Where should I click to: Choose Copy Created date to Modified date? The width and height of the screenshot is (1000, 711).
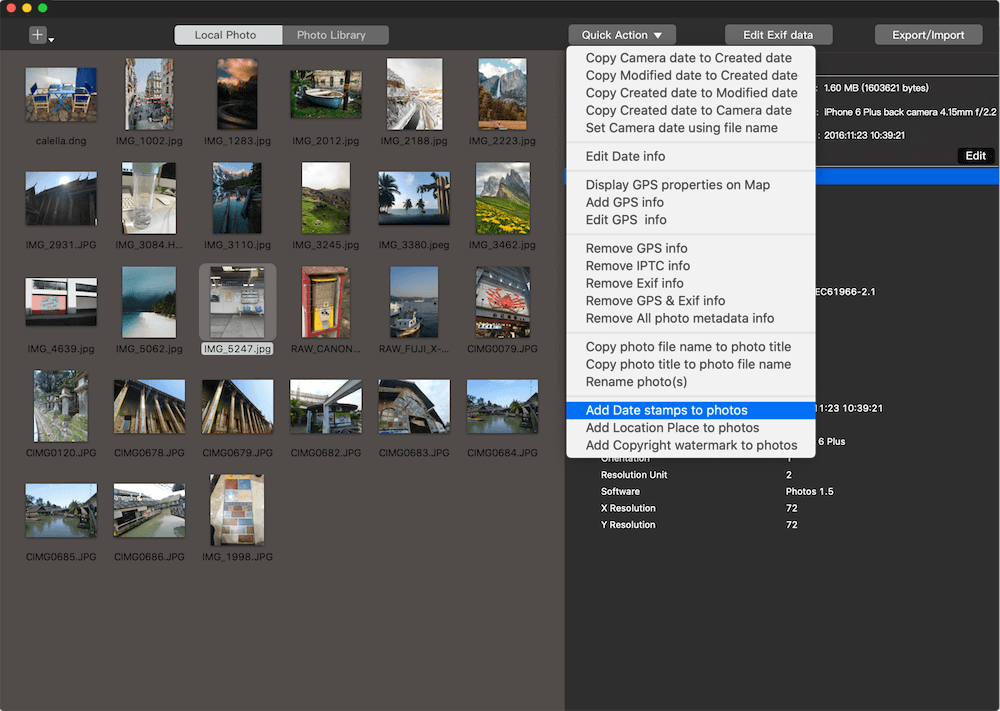pyautogui.click(x=691, y=93)
